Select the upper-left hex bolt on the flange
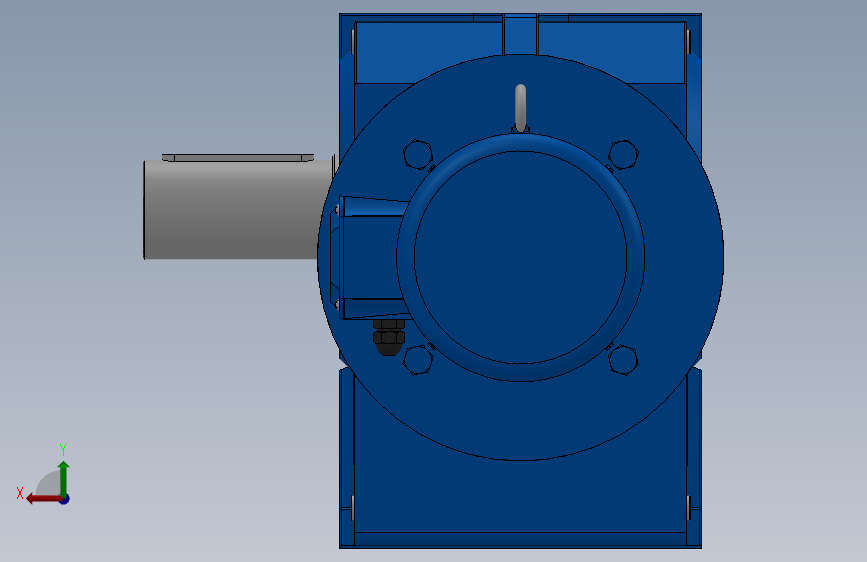 (x=417, y=154)
